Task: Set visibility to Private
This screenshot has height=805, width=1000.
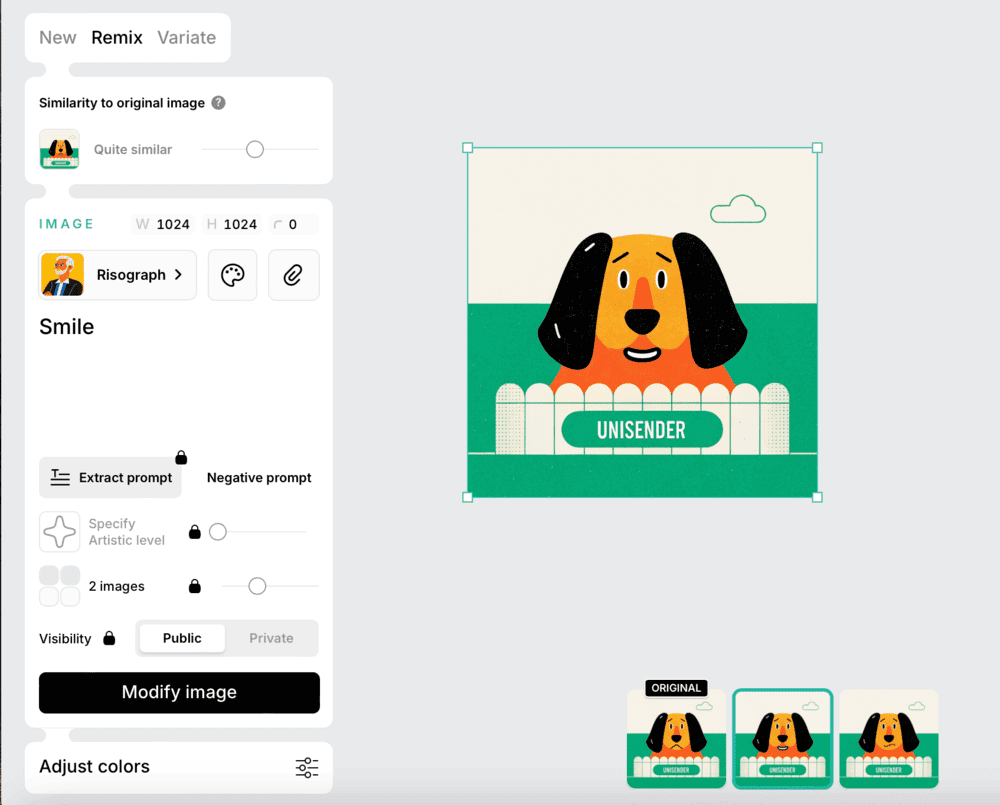Action: click(271, 638)
